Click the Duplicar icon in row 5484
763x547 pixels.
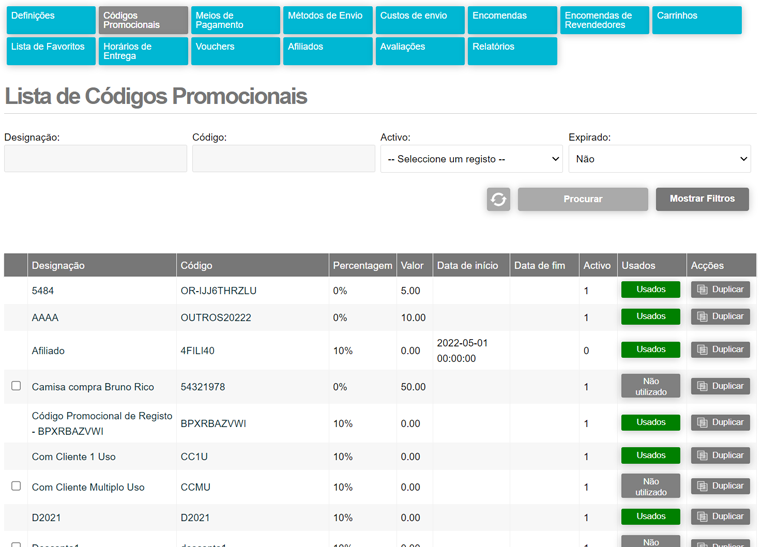720,290
